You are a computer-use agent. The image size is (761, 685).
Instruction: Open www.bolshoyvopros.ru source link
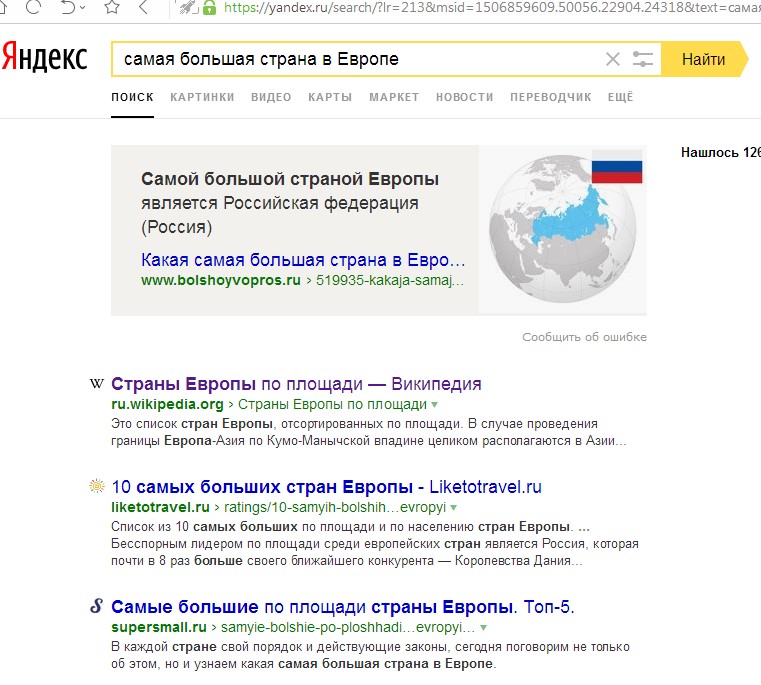221,281
